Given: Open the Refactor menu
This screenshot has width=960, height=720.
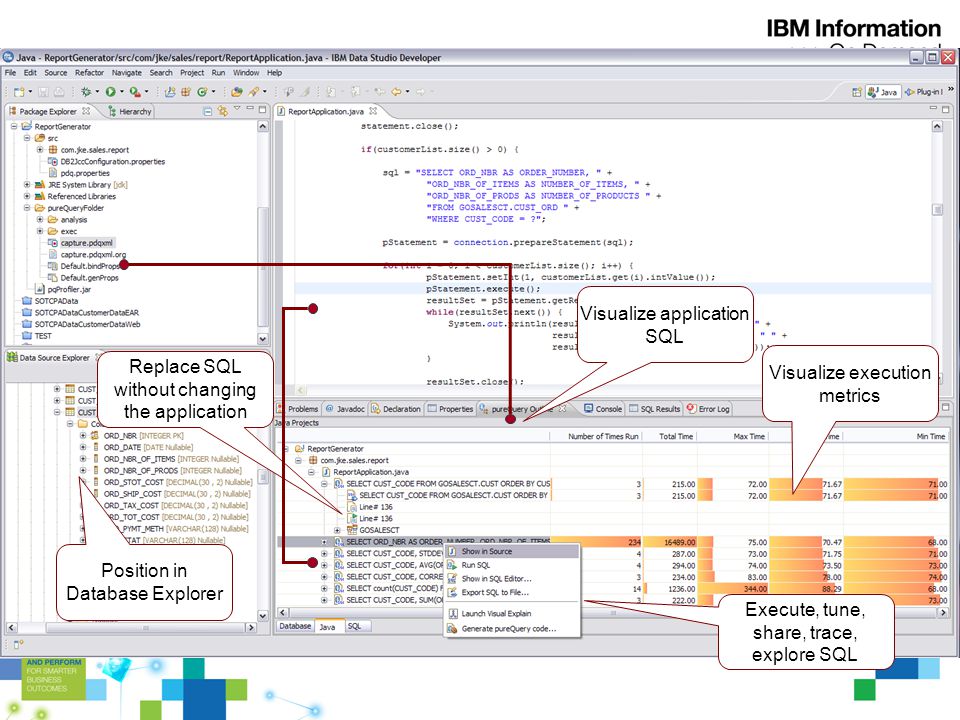Looking at the screenshot, I should [x=89, y=72].
